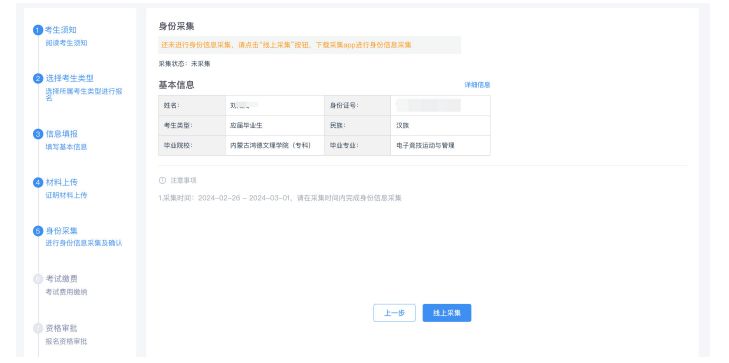This screenshot has height=363, width=729.
Task: Click the 上一步 button
Action: click(x=394, y=313)
